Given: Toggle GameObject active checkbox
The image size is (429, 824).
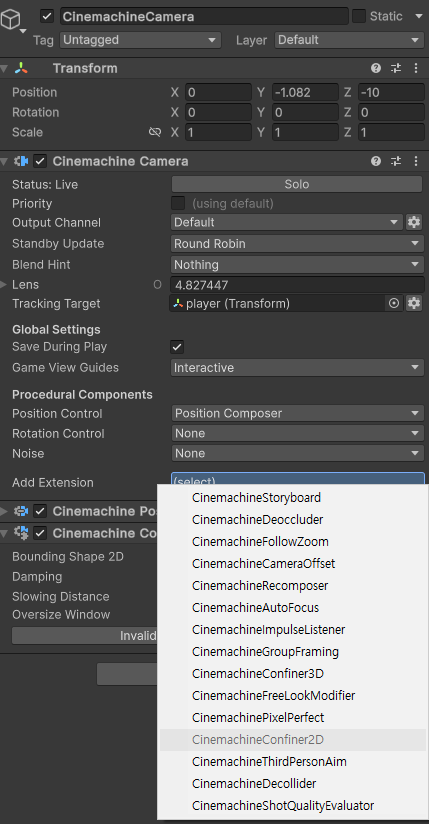Looking at the screenshot, I should (47, 16).
